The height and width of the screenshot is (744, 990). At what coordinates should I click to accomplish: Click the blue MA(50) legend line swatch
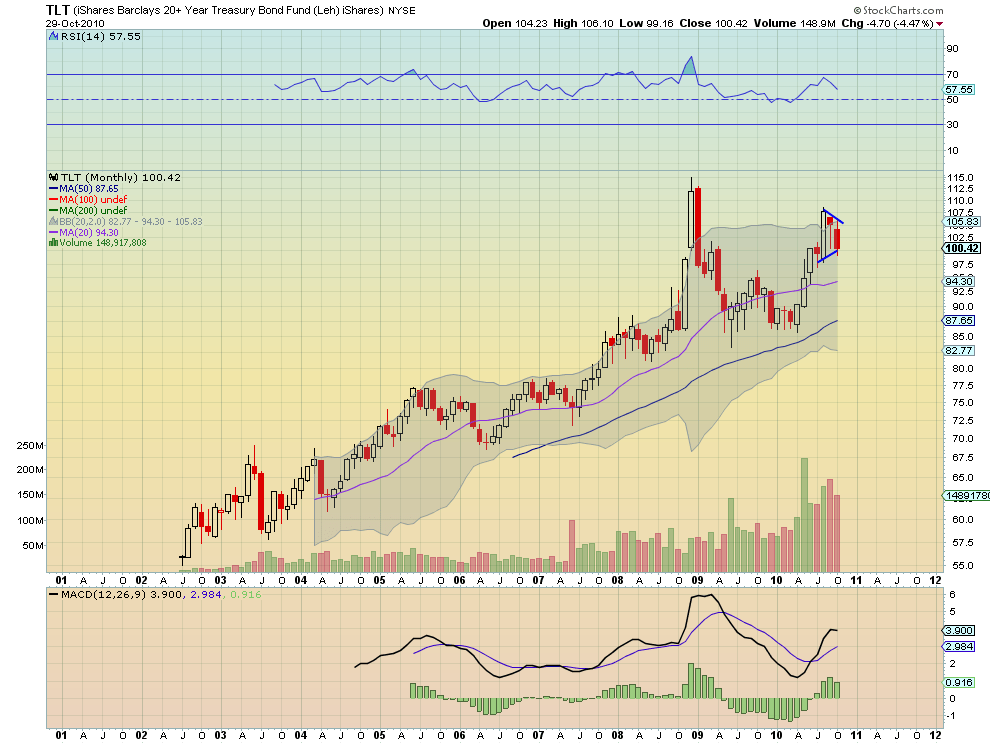tap(54, 189)
